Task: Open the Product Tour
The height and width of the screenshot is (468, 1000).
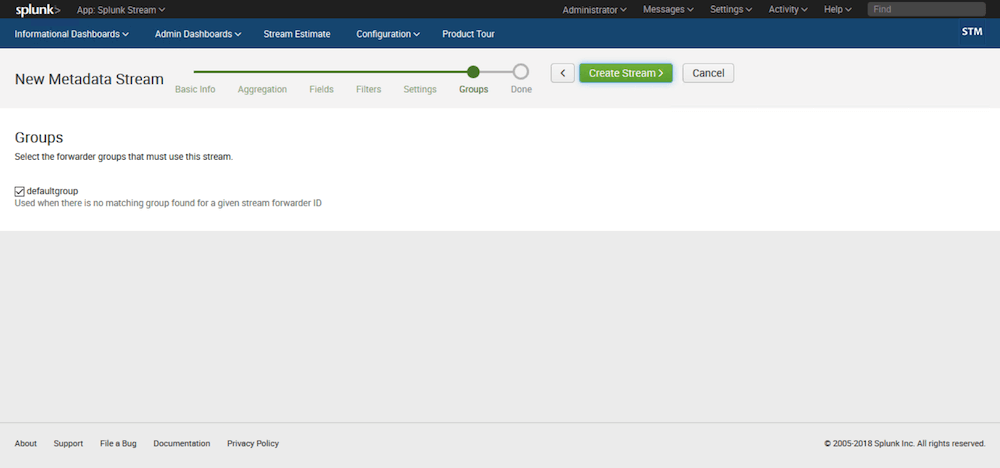Action: click(x=468, y=34)
